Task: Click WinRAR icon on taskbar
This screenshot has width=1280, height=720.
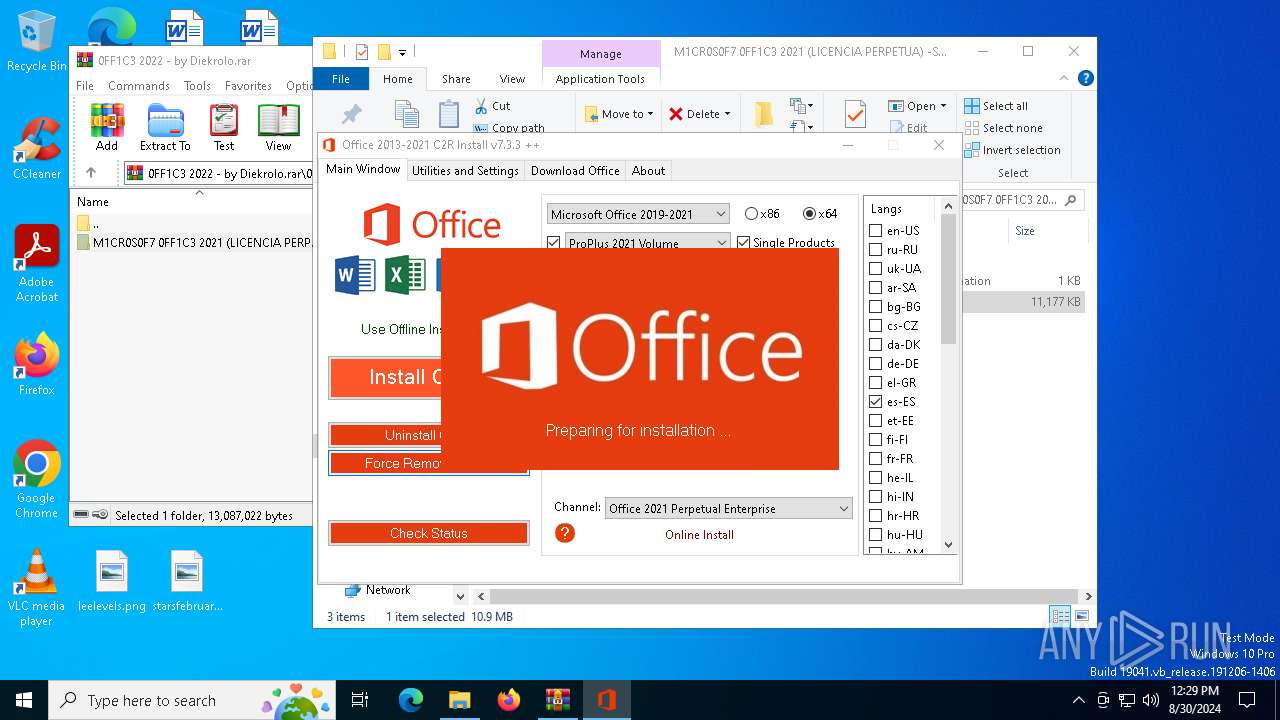Action: pos(557,700)
